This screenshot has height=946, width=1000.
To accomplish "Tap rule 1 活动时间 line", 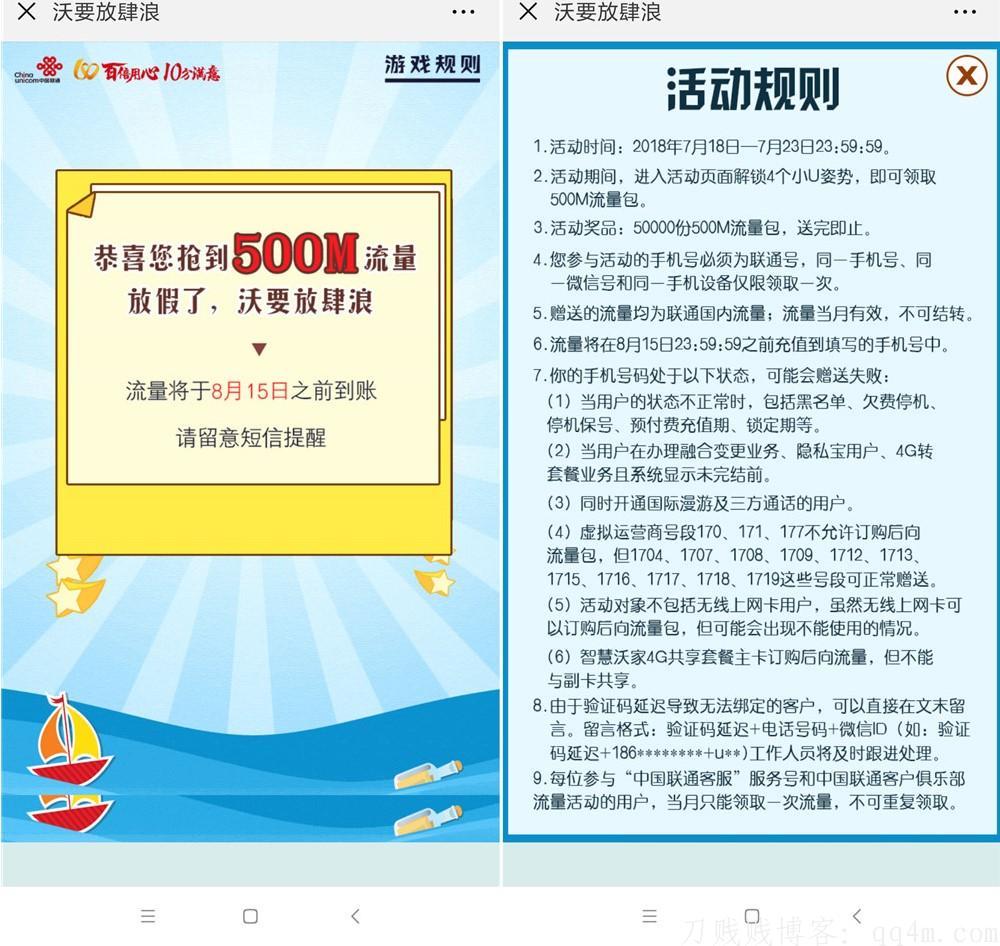I will [712, 147].
